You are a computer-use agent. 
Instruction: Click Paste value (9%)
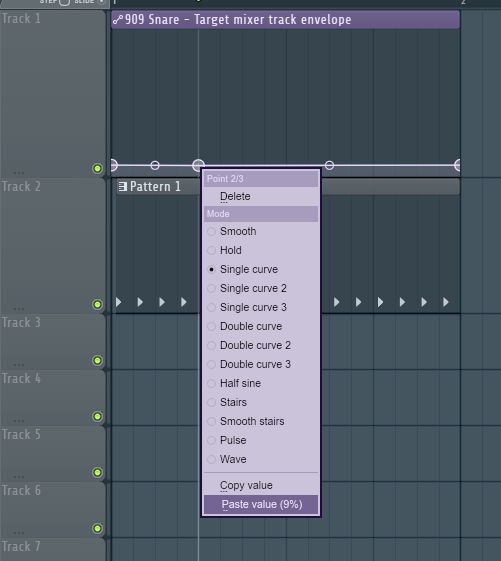pos(261,504)
